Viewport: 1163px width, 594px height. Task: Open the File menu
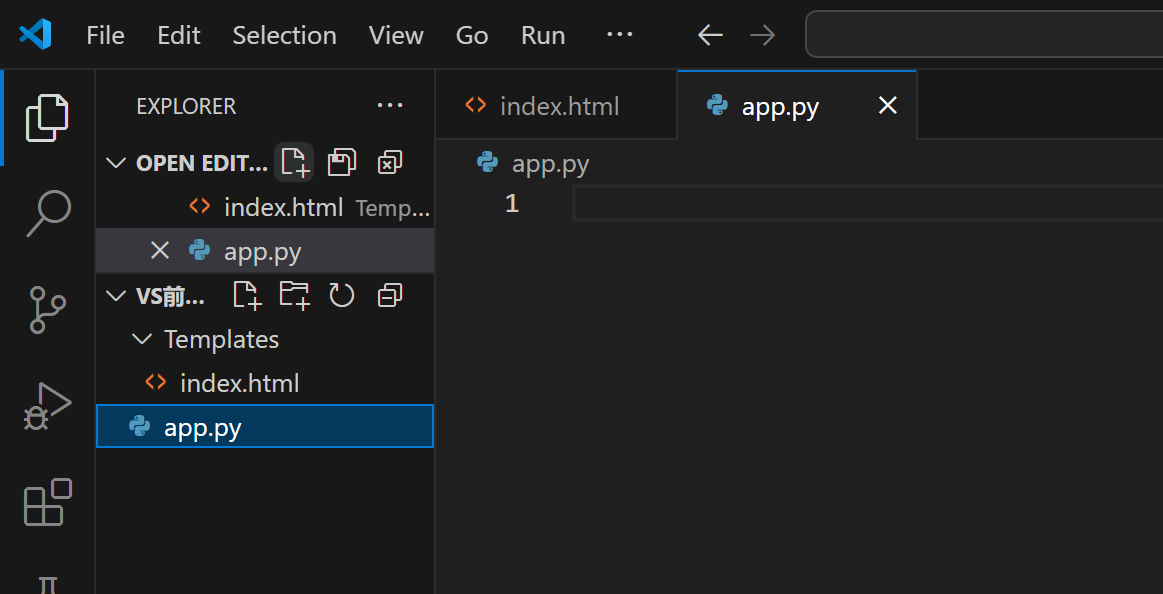click(105, 35)
